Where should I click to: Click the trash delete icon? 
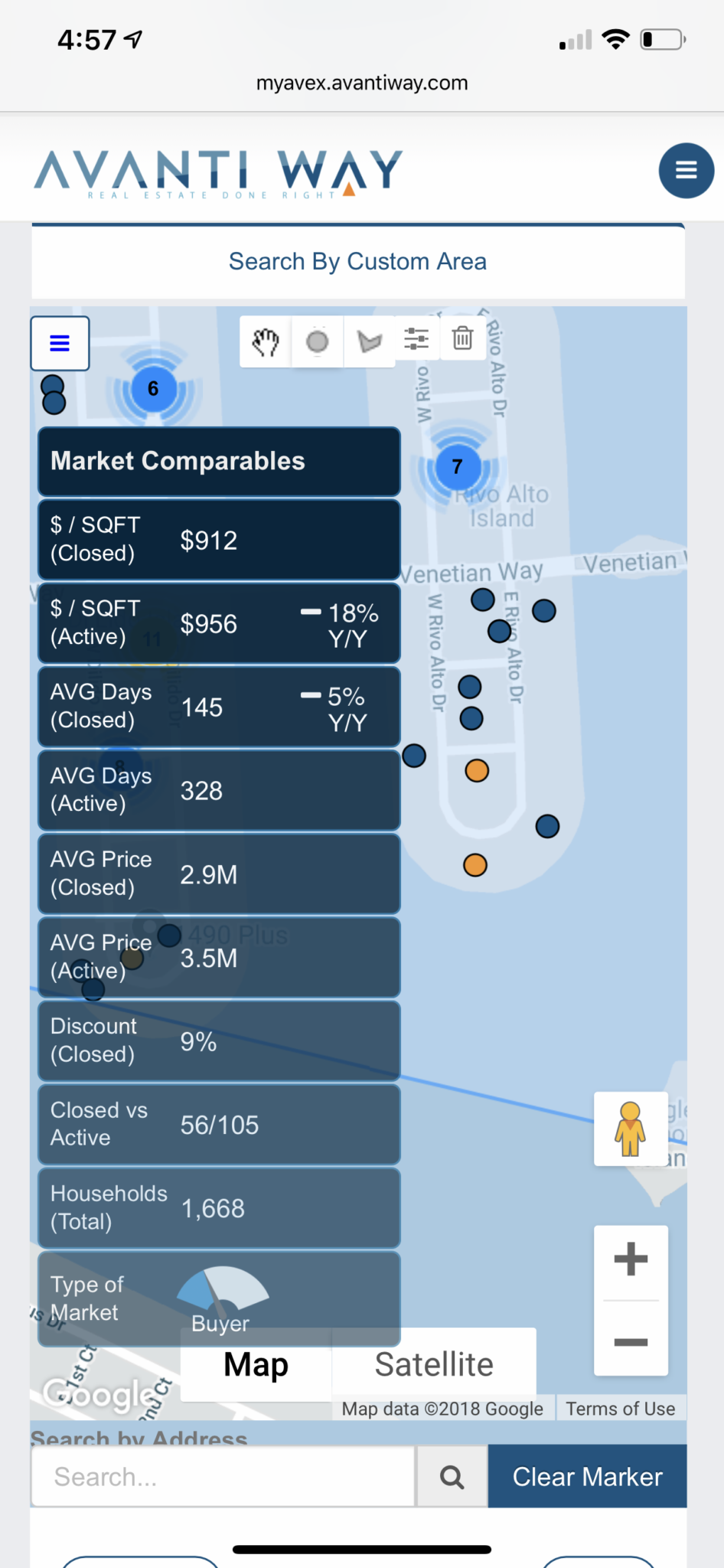(x=462, y=338)
